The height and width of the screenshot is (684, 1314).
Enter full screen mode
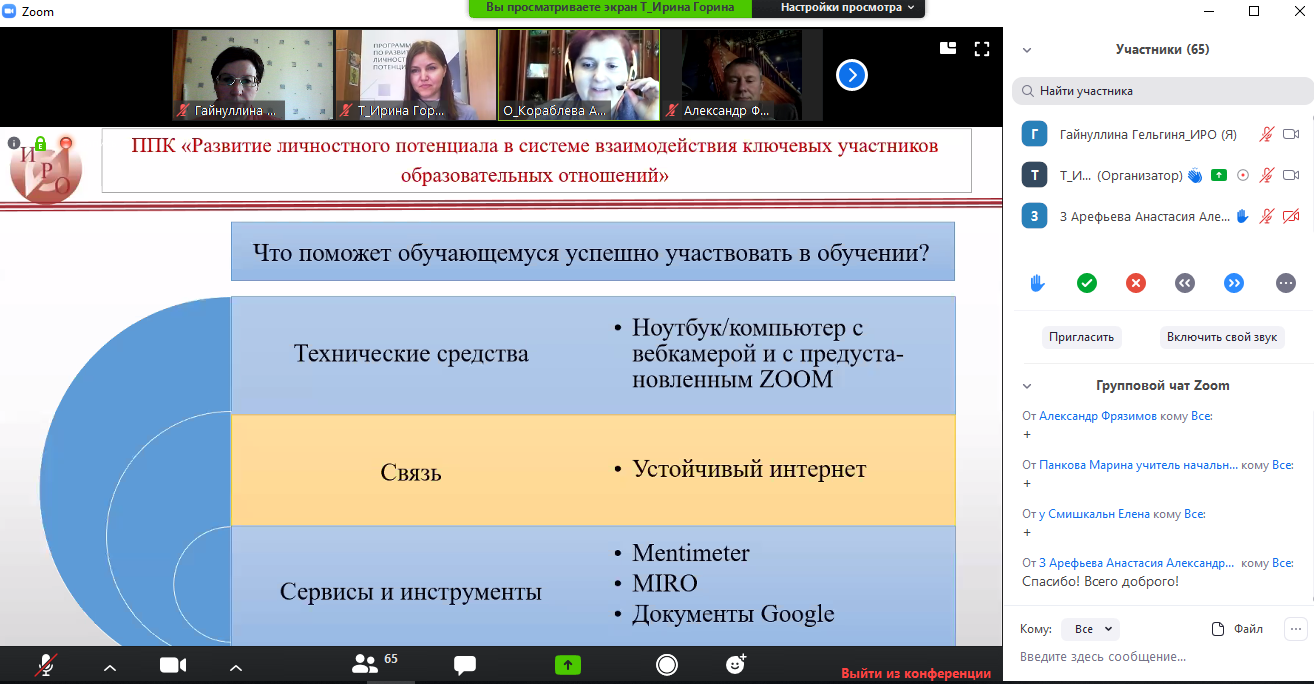coord(982,47)
